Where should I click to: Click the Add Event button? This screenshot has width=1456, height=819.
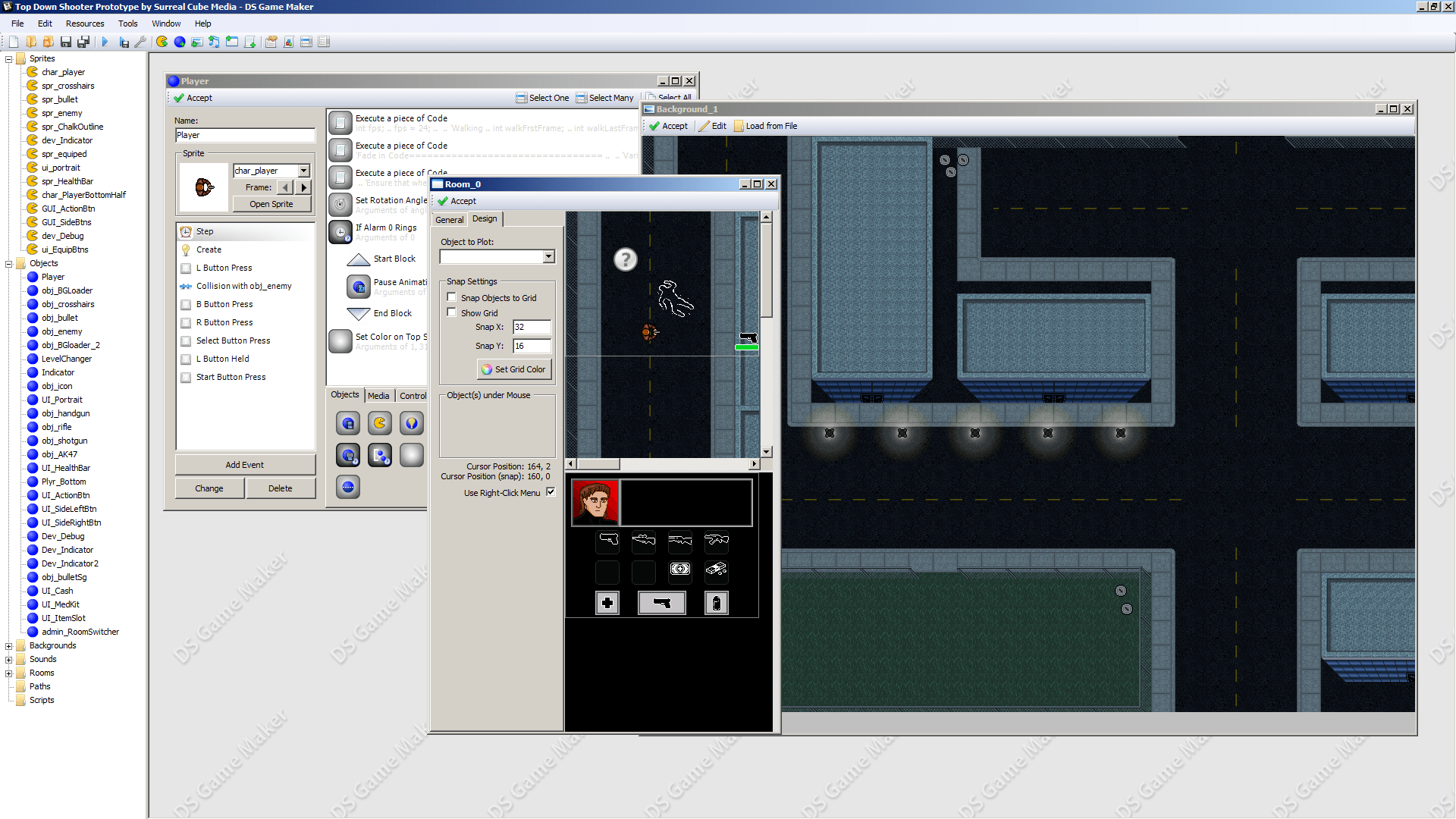pos(245,464)
